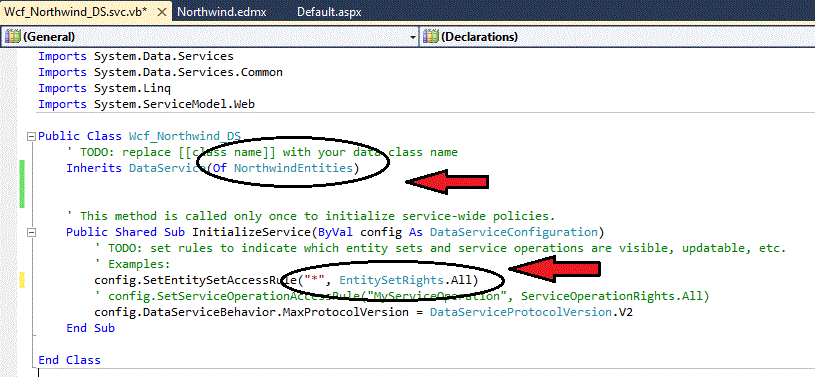The width and height of the screenshot is (815, 377).
Task: Open the Default.aspx tab
Action: [329, 12]
